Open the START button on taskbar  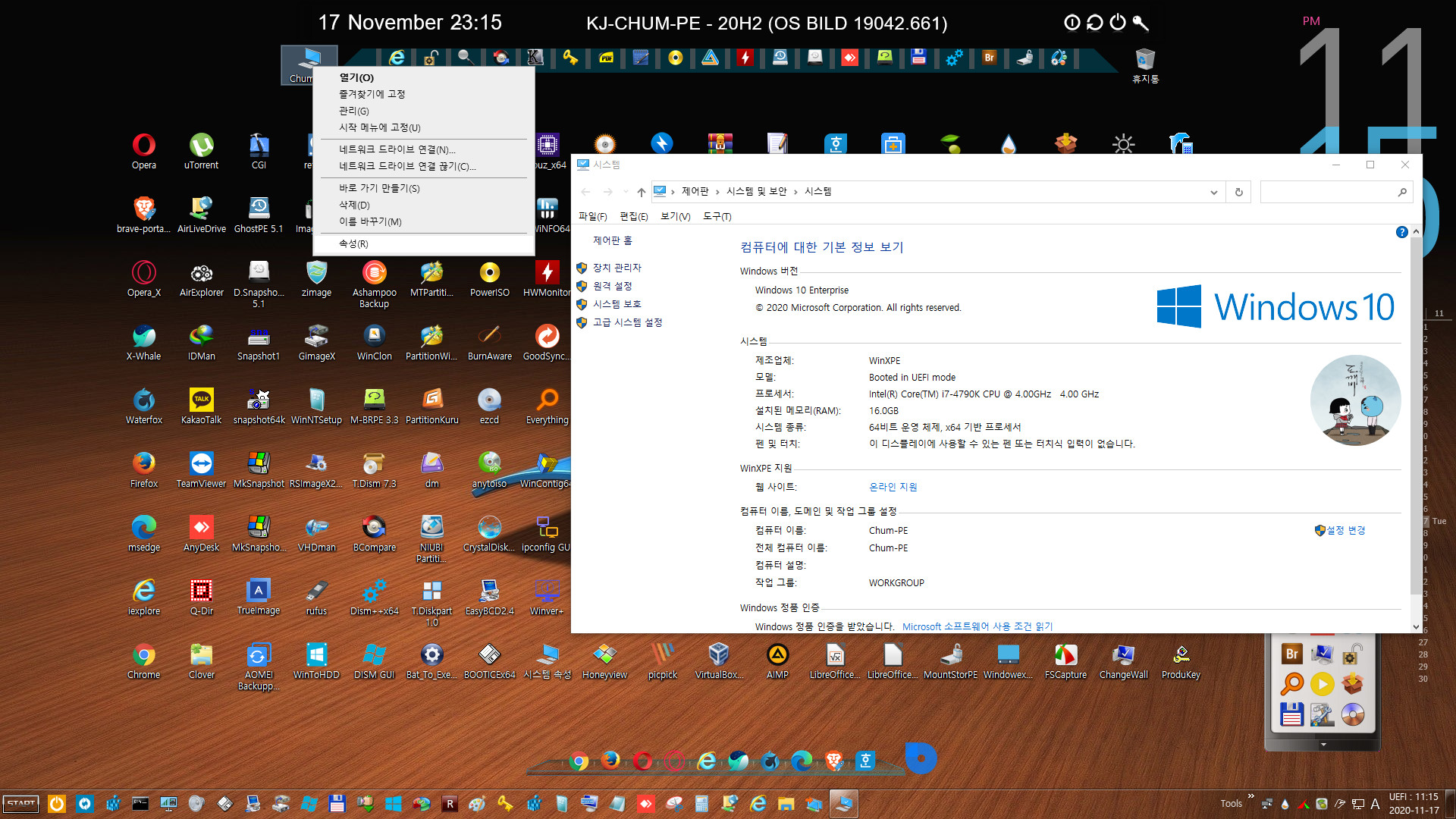[21, 804]
